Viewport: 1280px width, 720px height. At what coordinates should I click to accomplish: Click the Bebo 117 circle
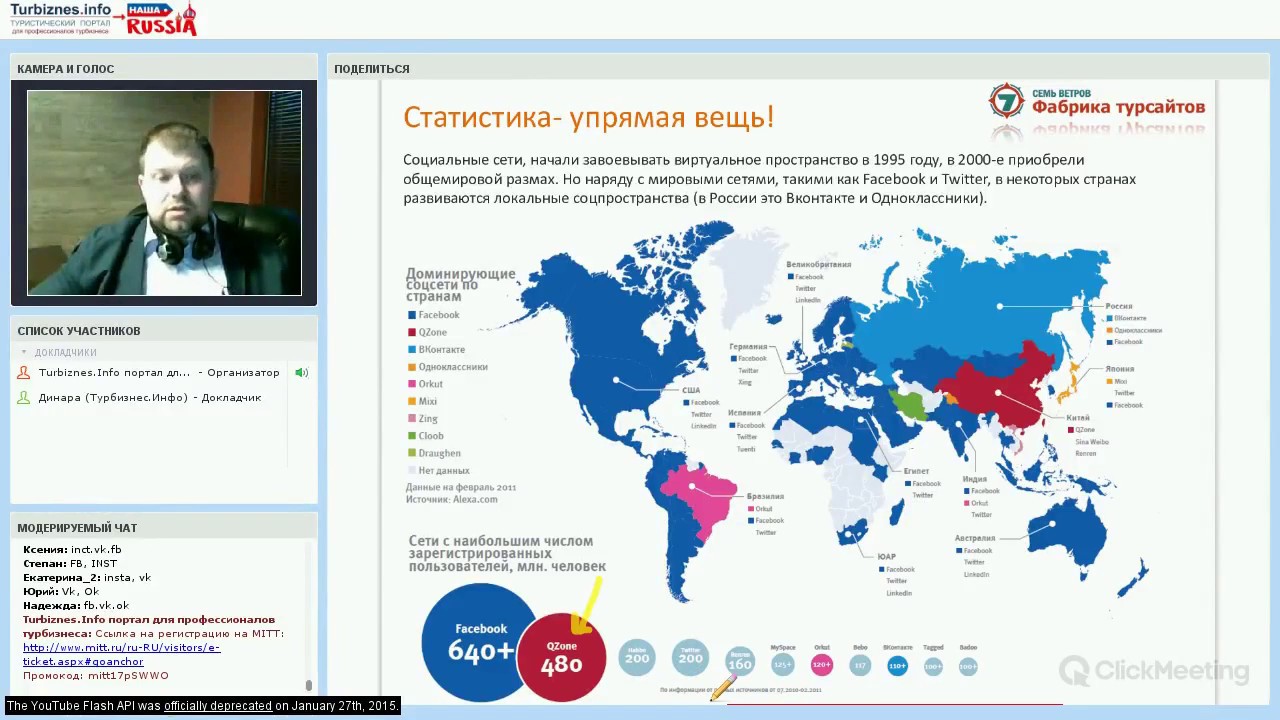click(860, 665)
